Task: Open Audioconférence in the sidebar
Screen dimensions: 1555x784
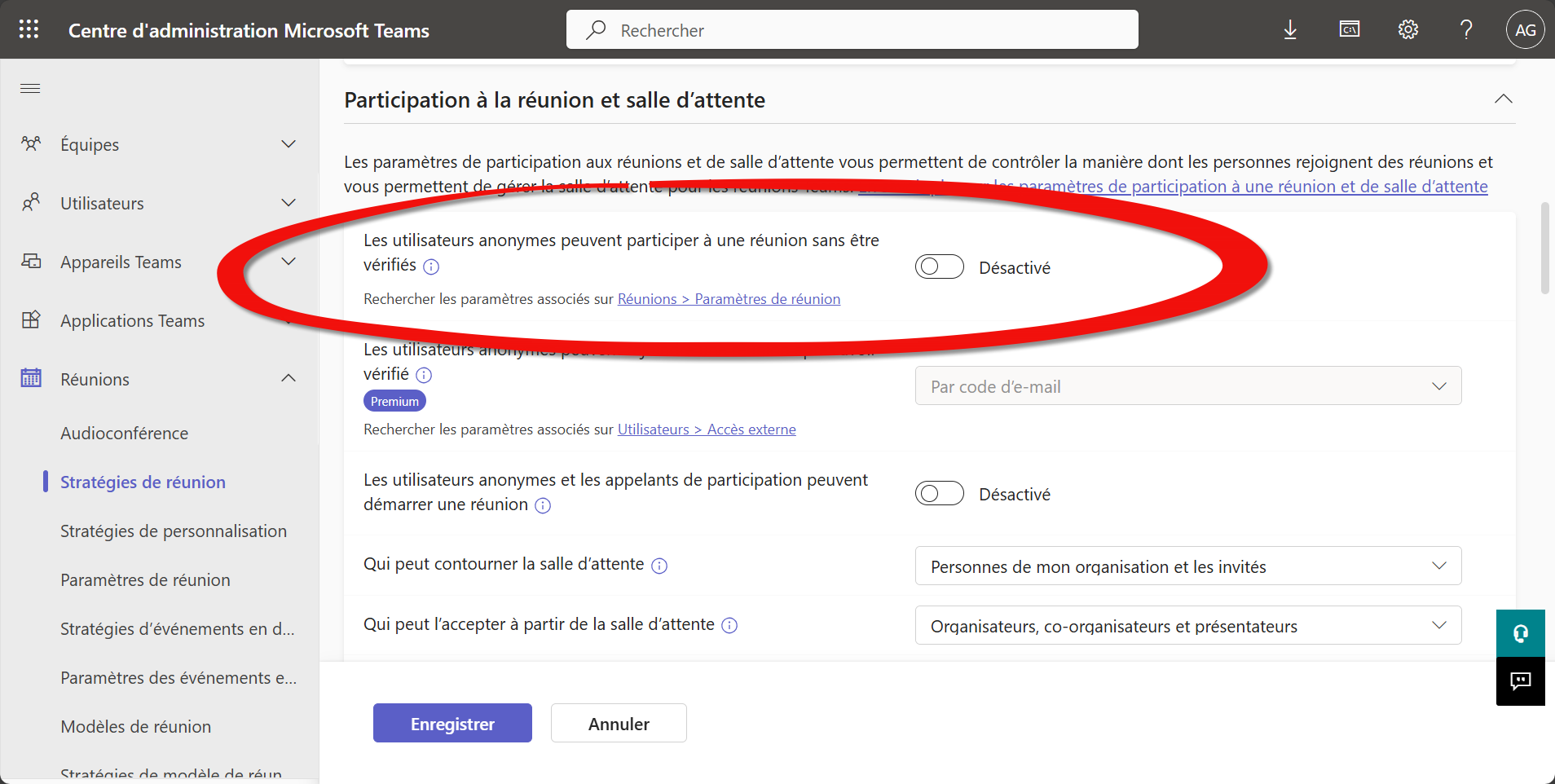Action: pos(124,434)
